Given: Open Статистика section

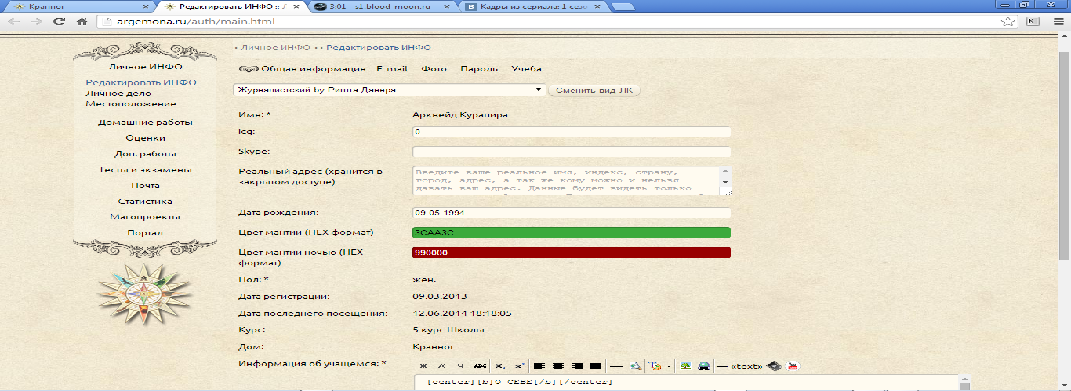Looking at the screenshot, I should coord(145,201).
